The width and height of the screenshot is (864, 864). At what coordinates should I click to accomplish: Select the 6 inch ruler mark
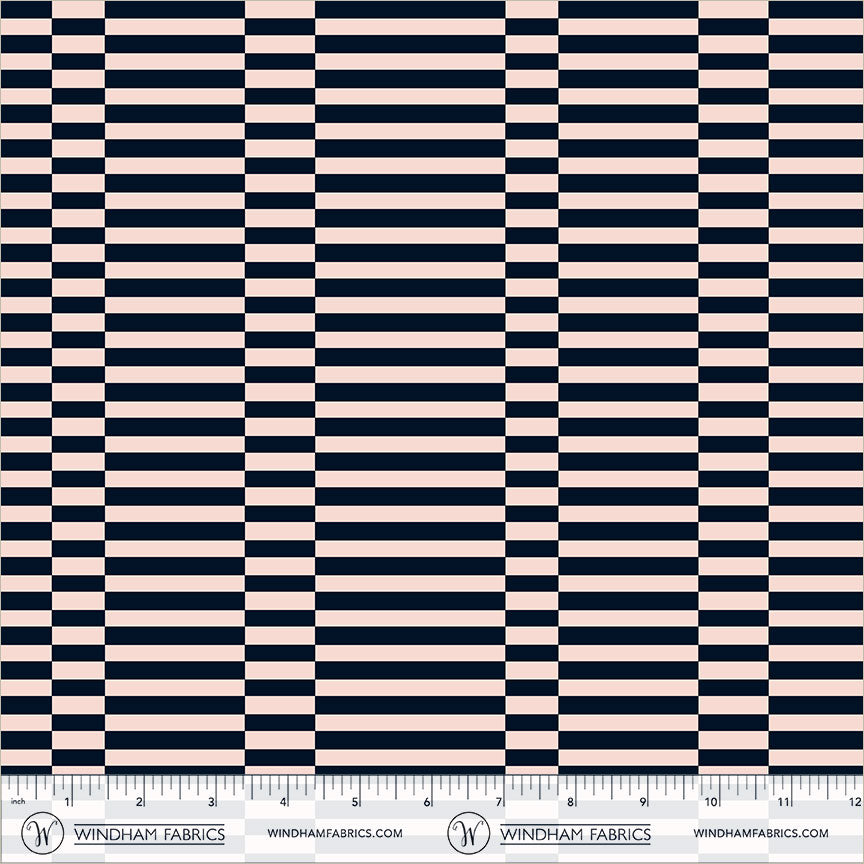coord(428,802)
